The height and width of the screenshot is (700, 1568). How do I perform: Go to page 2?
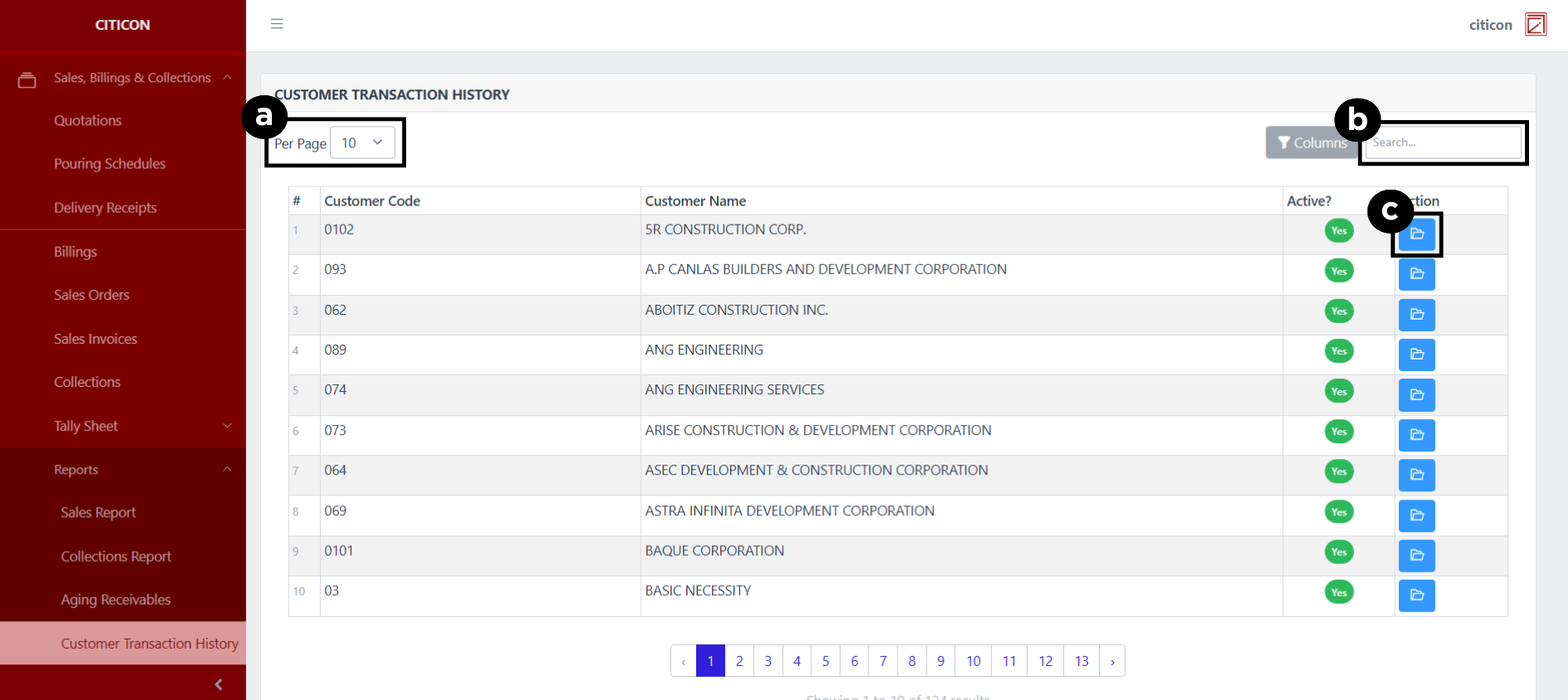[739, 661]
